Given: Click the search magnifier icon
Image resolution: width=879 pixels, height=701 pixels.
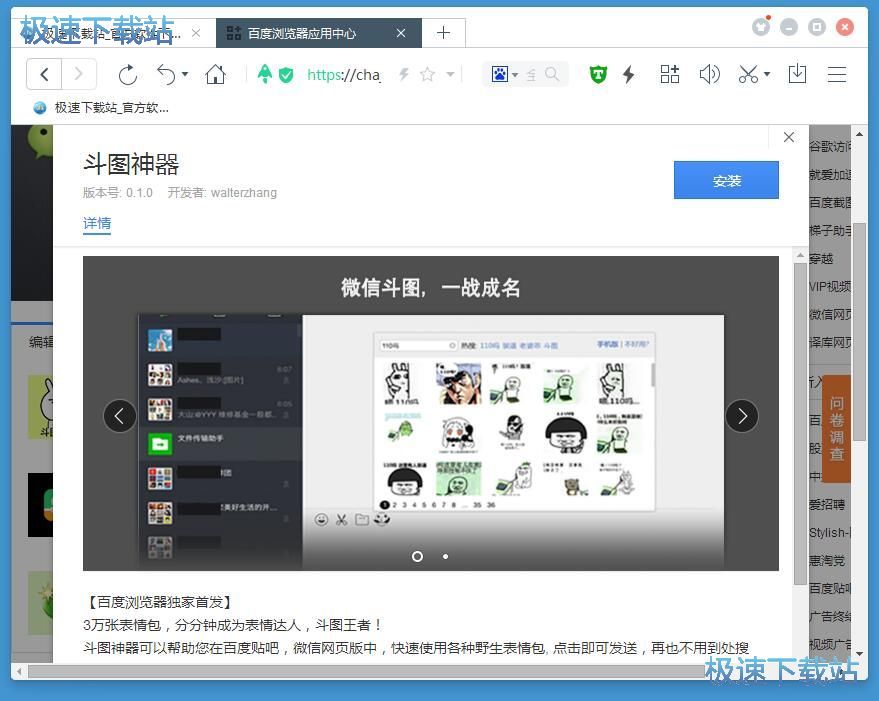Looking at the screenshot, I should click(552, 74).
